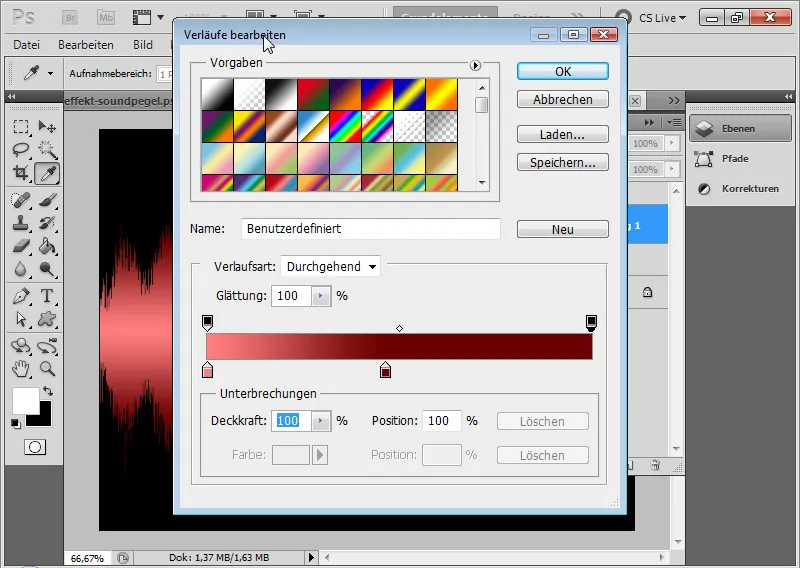
Task: Open the Datei menu
Action: coord(27,45)
